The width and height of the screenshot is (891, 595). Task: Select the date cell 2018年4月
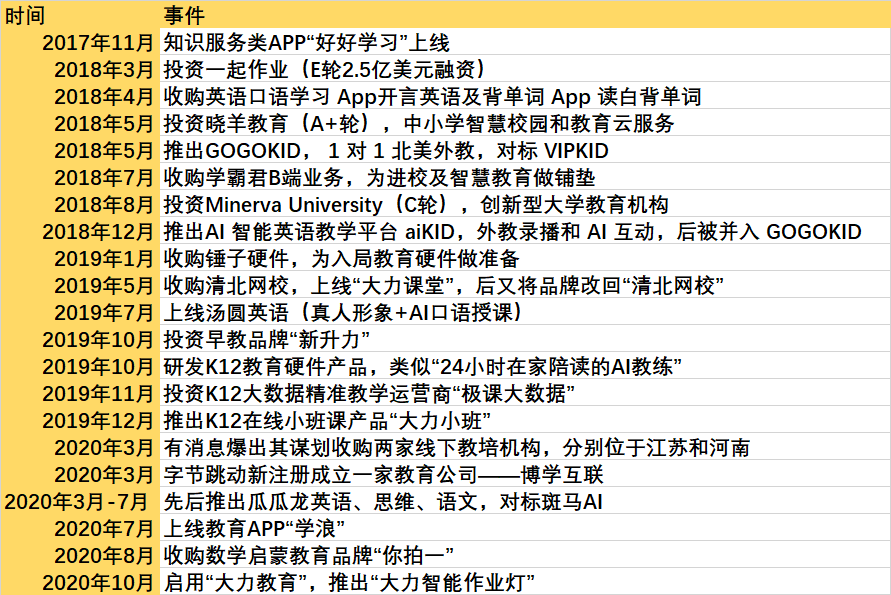pos(80,96)
